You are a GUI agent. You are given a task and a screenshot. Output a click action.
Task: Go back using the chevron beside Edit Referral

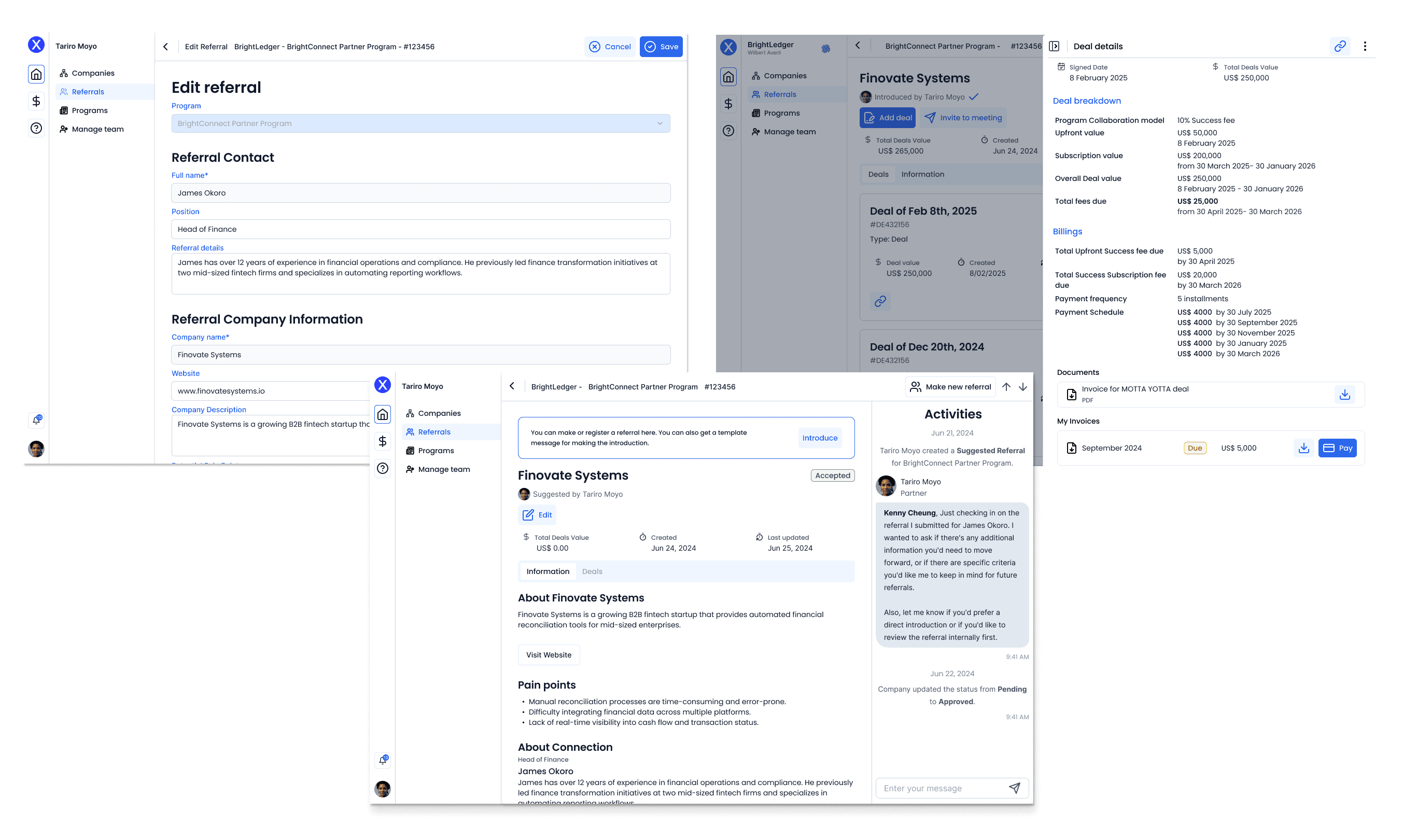(165, 47)
